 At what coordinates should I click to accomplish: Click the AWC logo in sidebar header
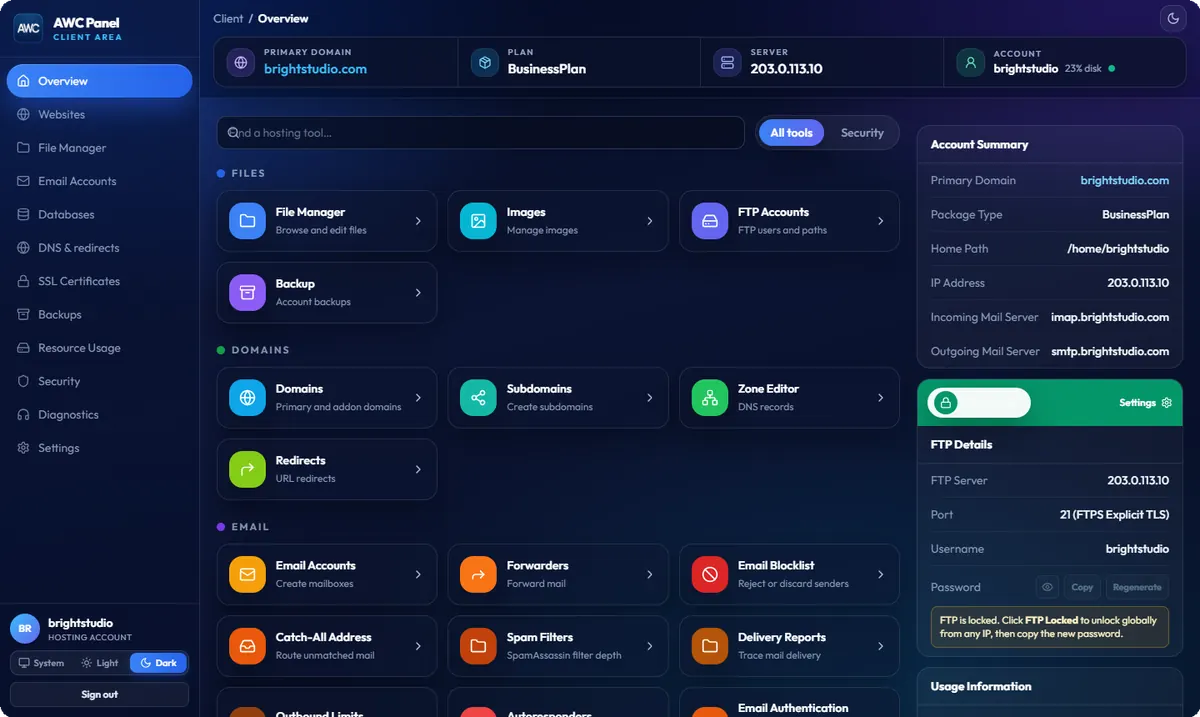pos(28,28)
